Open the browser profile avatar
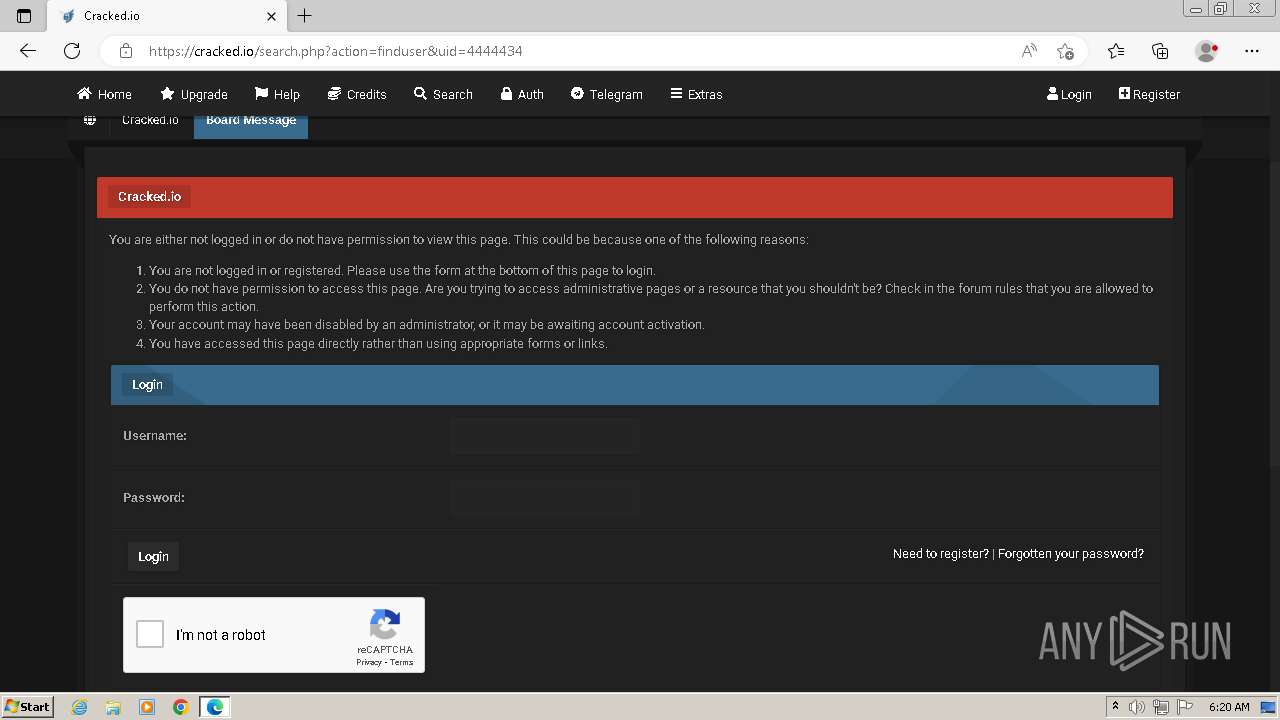The image size is (1280, 720). pos(1206,51)
